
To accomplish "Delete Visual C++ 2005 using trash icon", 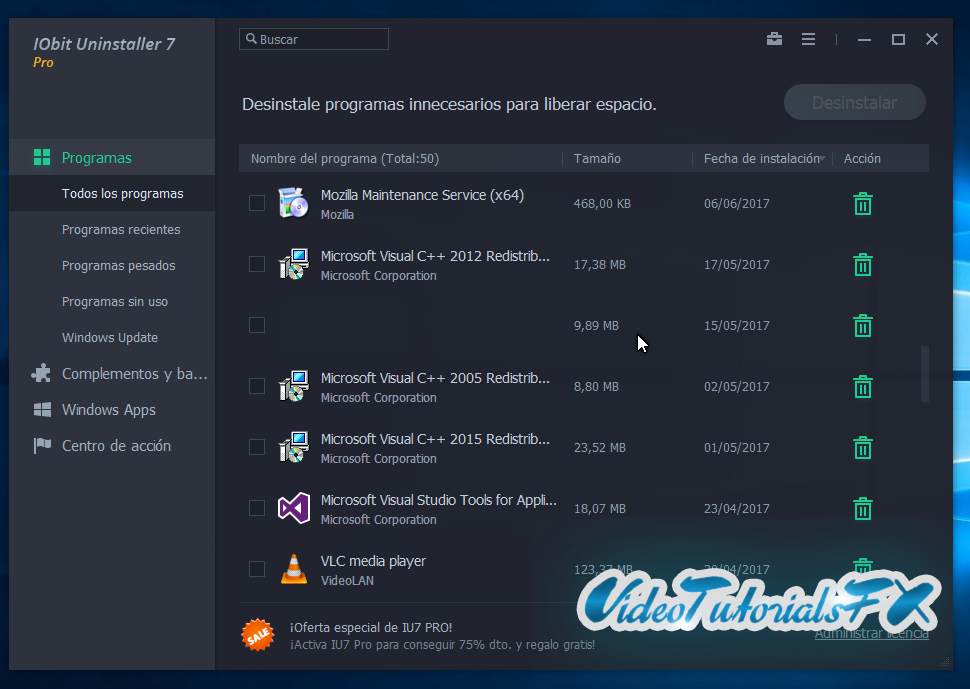I will tap(862, 387).
